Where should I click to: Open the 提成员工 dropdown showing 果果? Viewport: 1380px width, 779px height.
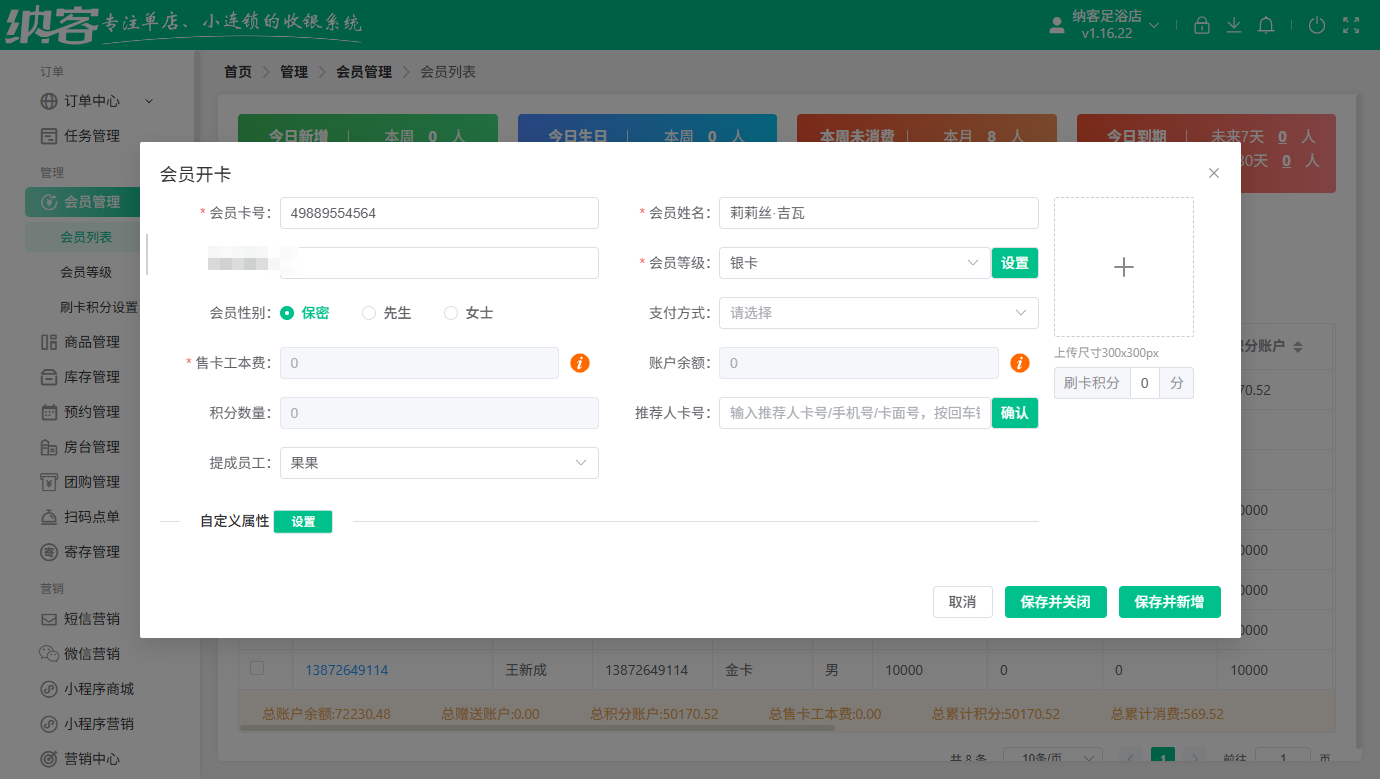[x=439, y=463]
